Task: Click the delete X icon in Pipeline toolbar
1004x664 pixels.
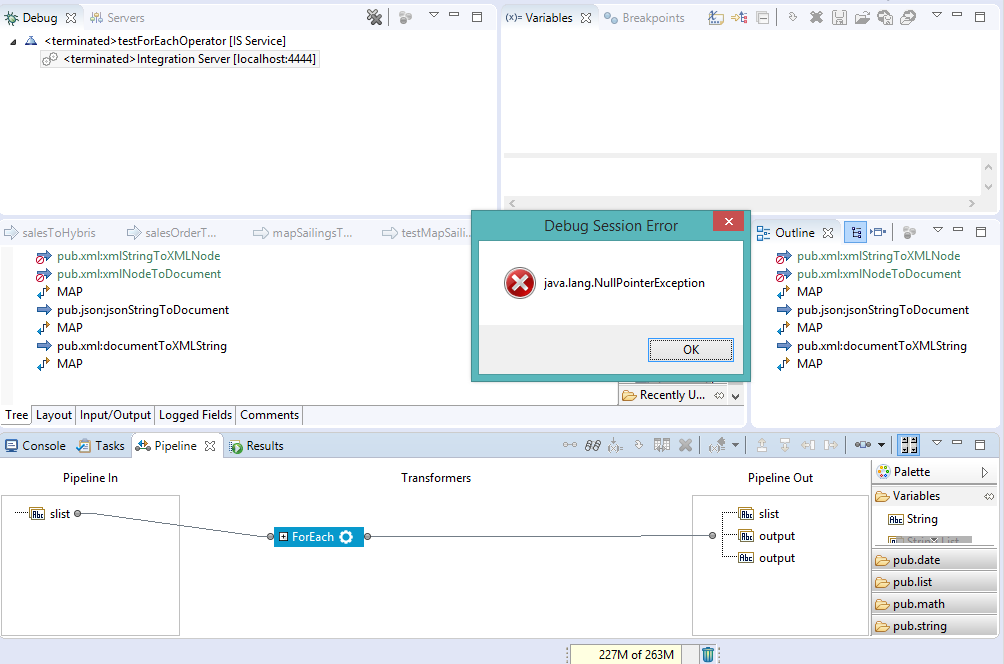Action: coord(685,445)
